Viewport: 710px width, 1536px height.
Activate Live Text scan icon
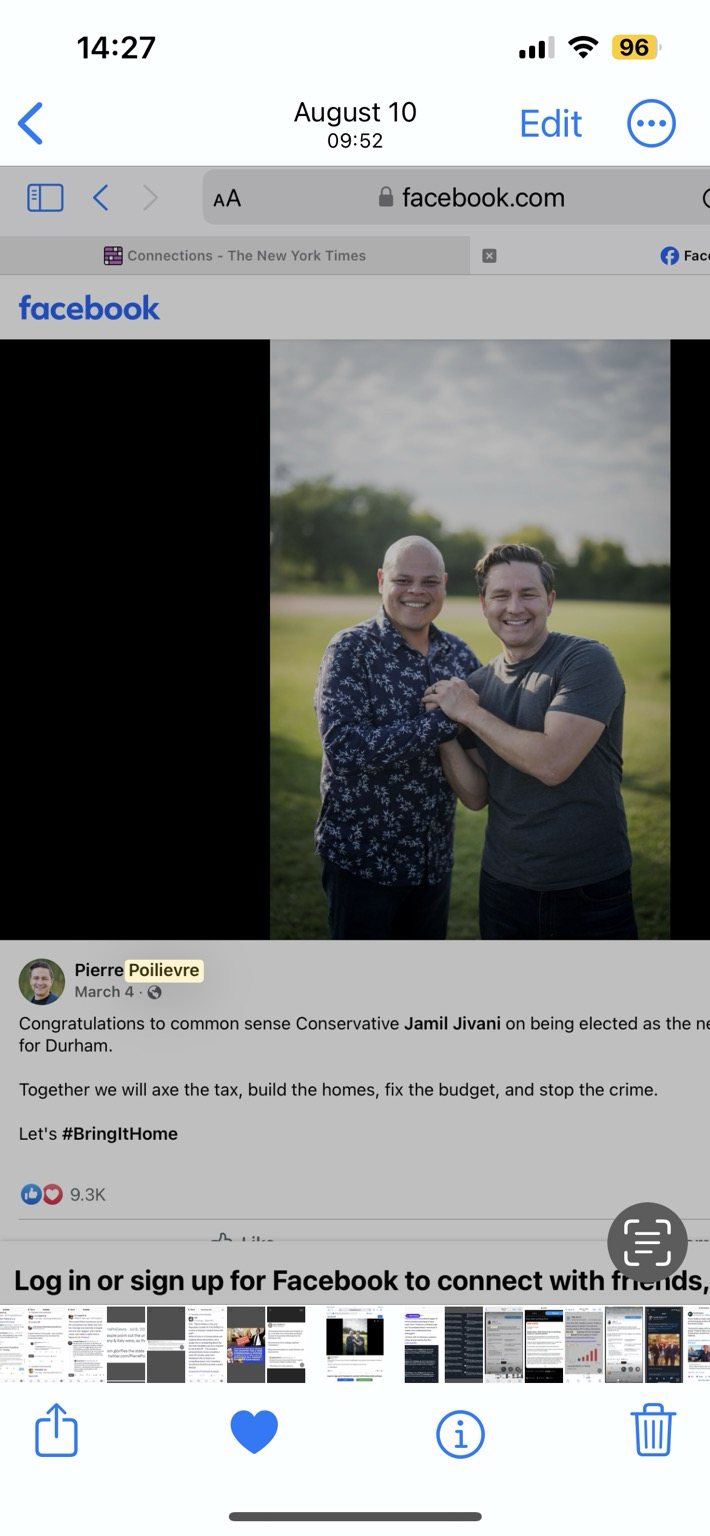tap(647, 1242)
